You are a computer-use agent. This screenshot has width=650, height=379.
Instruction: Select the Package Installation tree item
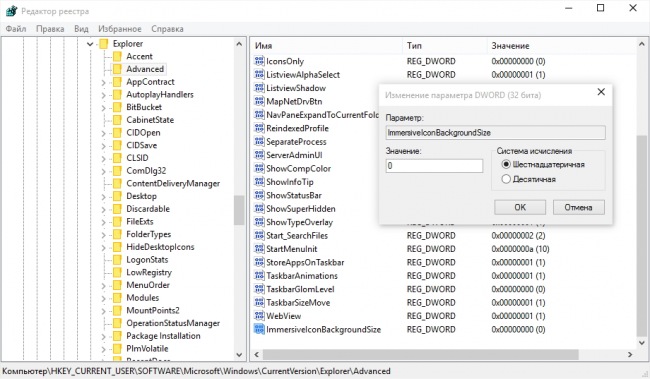click(163, 336)
